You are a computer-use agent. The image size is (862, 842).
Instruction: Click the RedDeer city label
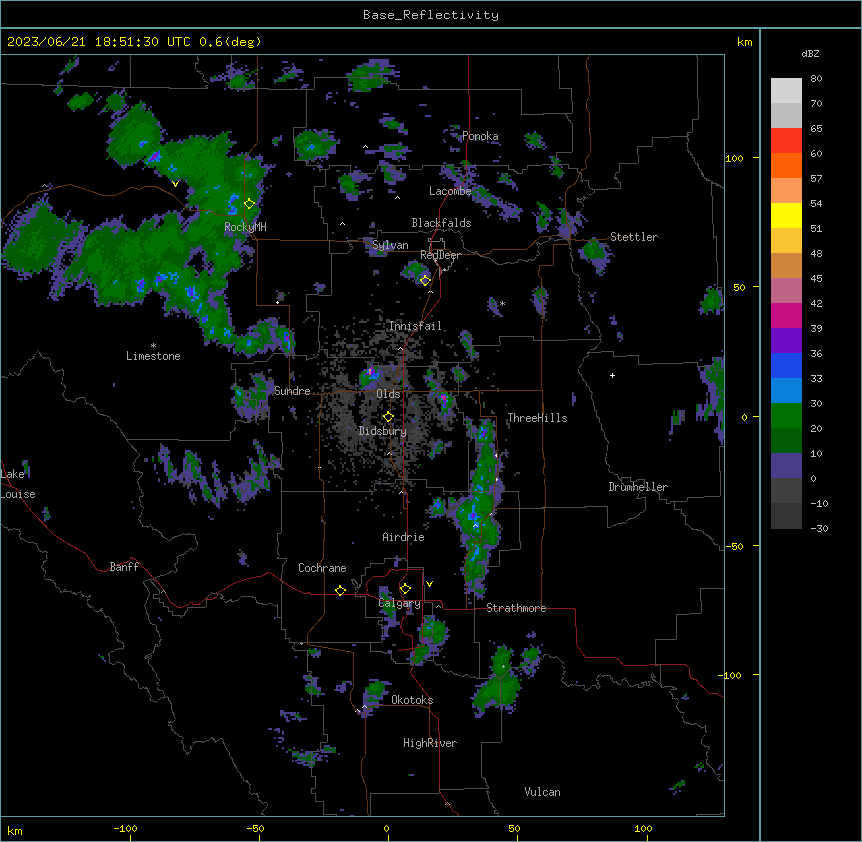(440, 255)
